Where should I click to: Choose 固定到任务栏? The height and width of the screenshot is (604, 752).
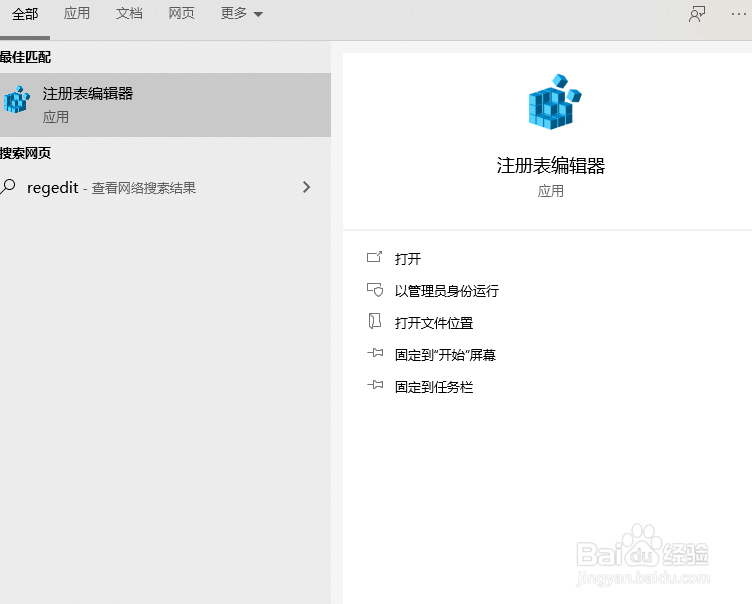click(x=434, y=387)
